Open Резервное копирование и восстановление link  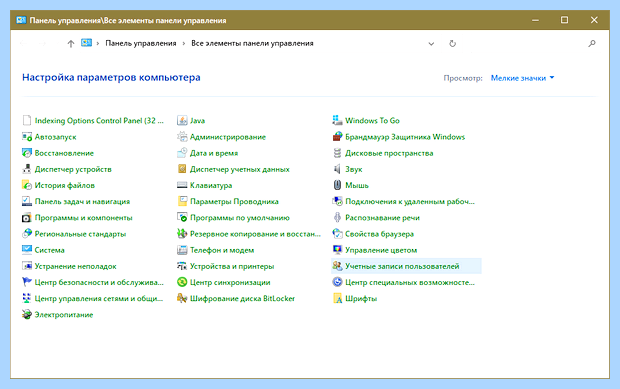[255, 234]
